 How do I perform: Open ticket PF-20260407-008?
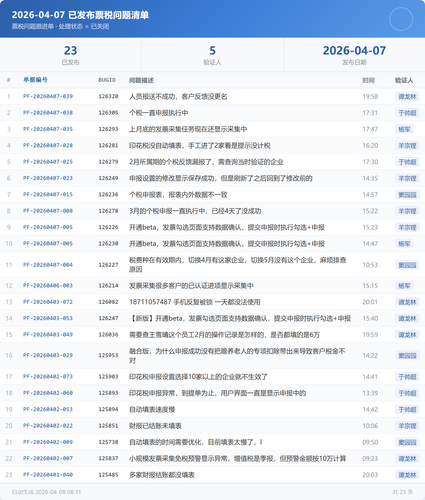(48, 211)
